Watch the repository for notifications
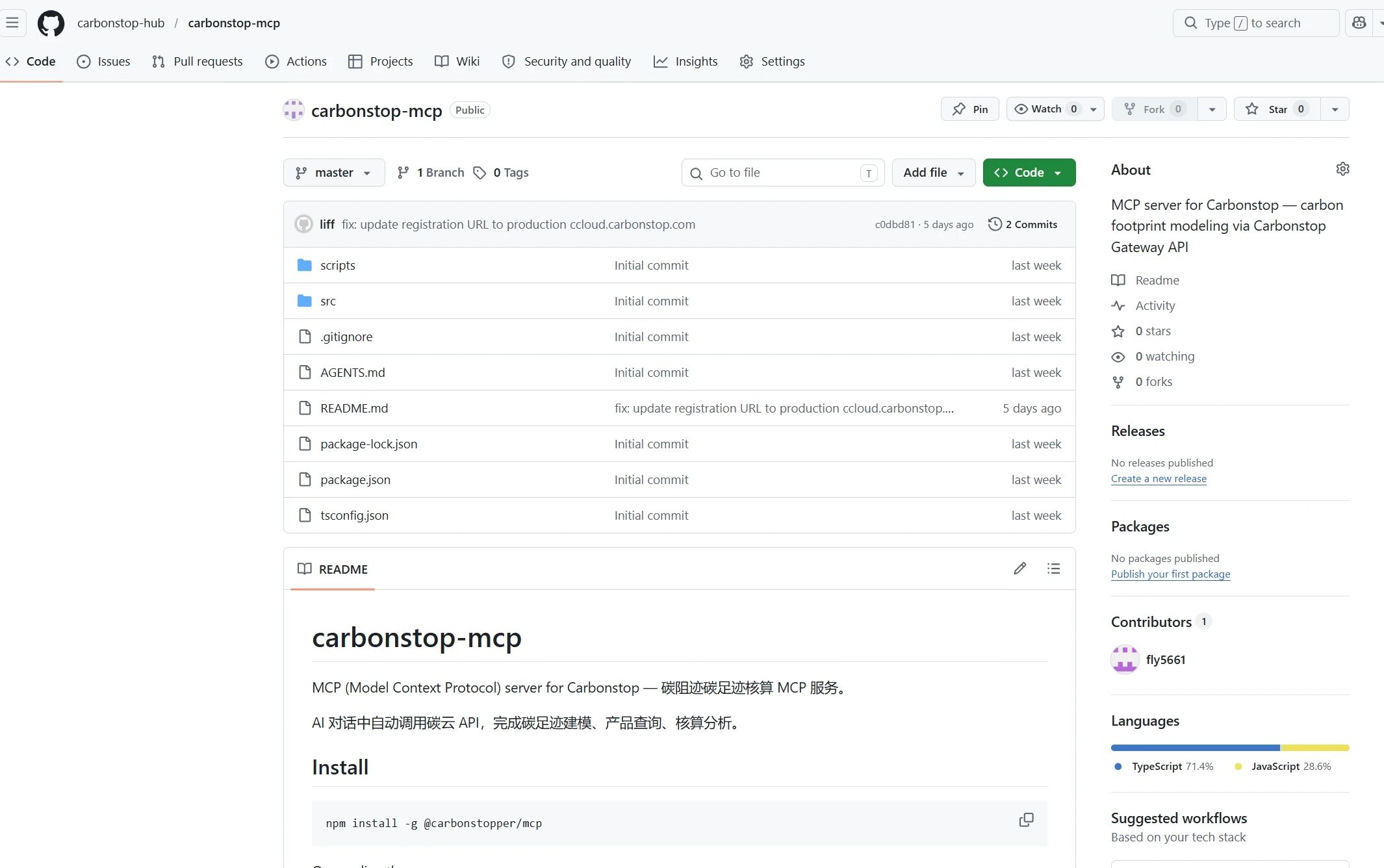This screenshot has width=1384, height=868. click(1055, 109)
